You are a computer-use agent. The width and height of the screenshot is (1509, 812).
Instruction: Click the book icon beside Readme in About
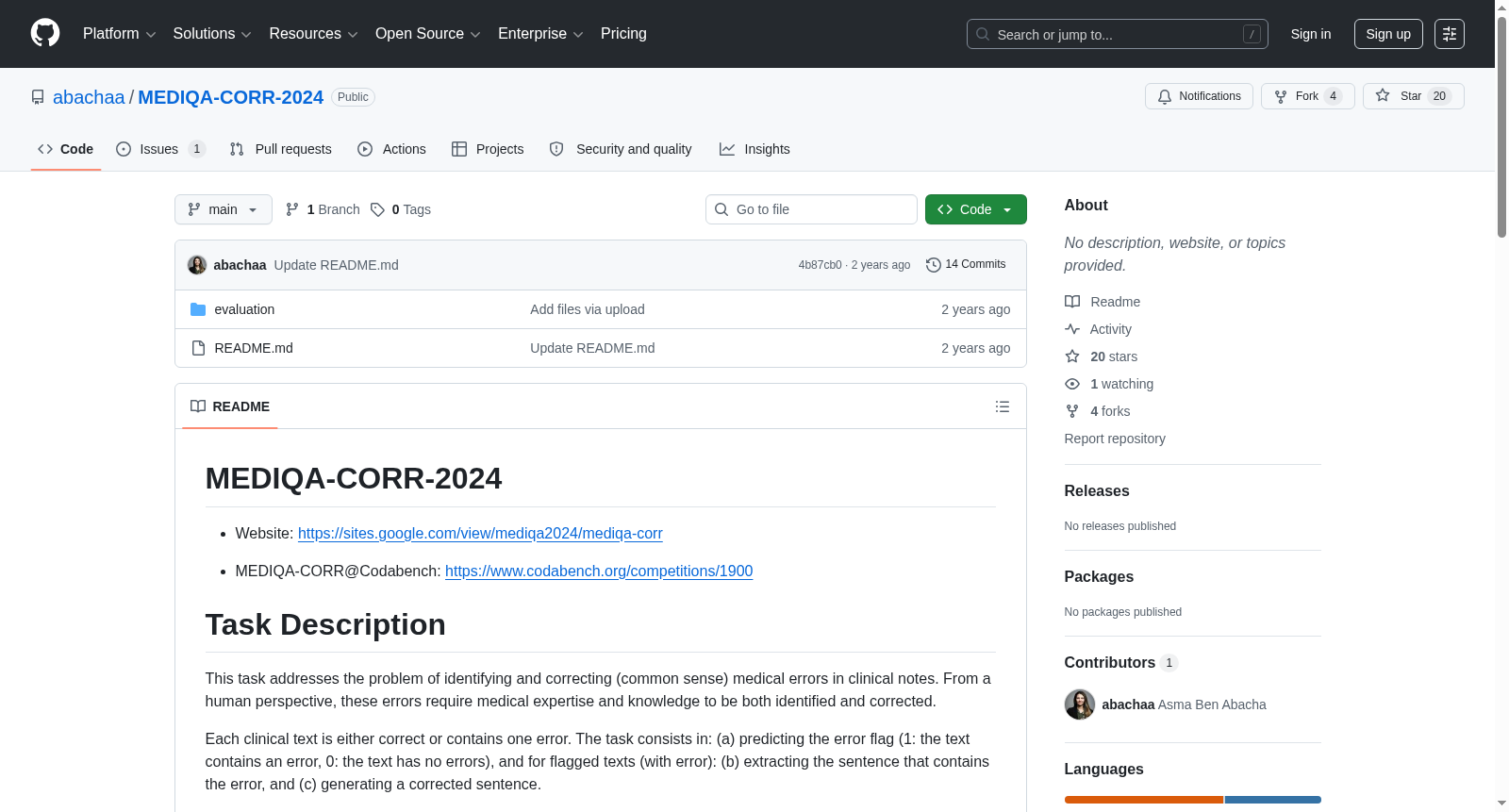tap(1072, 302)
